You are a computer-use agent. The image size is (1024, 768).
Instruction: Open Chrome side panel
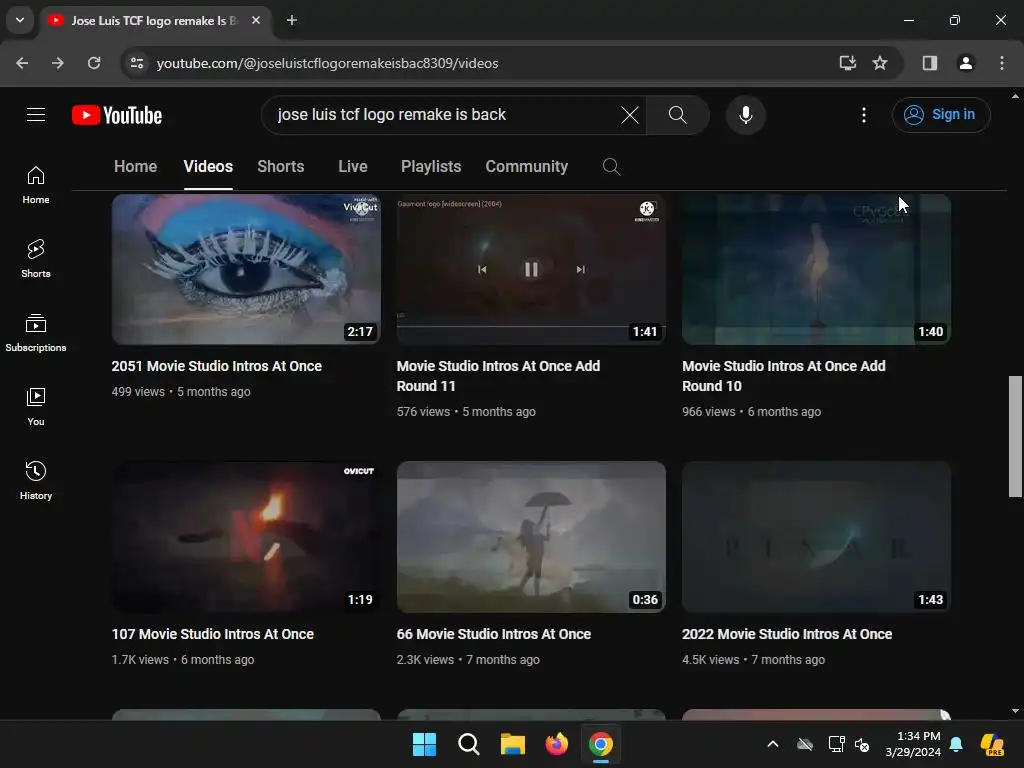(929, 63)
